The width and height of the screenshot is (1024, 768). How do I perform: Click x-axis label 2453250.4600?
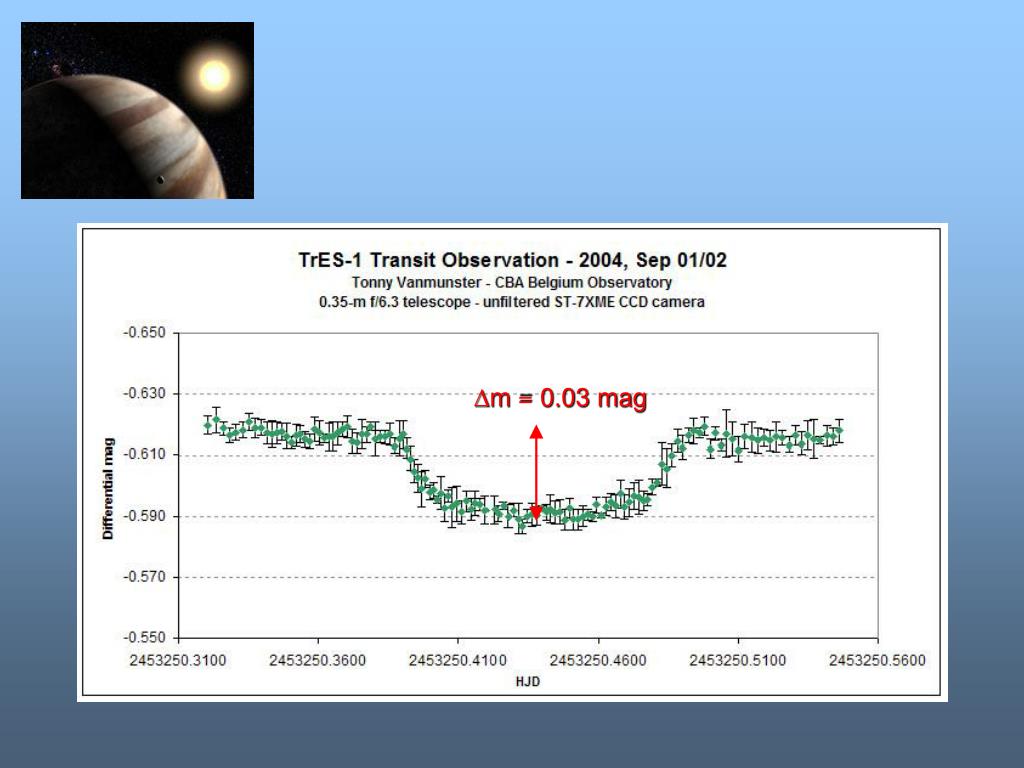(x=598, y=660)
